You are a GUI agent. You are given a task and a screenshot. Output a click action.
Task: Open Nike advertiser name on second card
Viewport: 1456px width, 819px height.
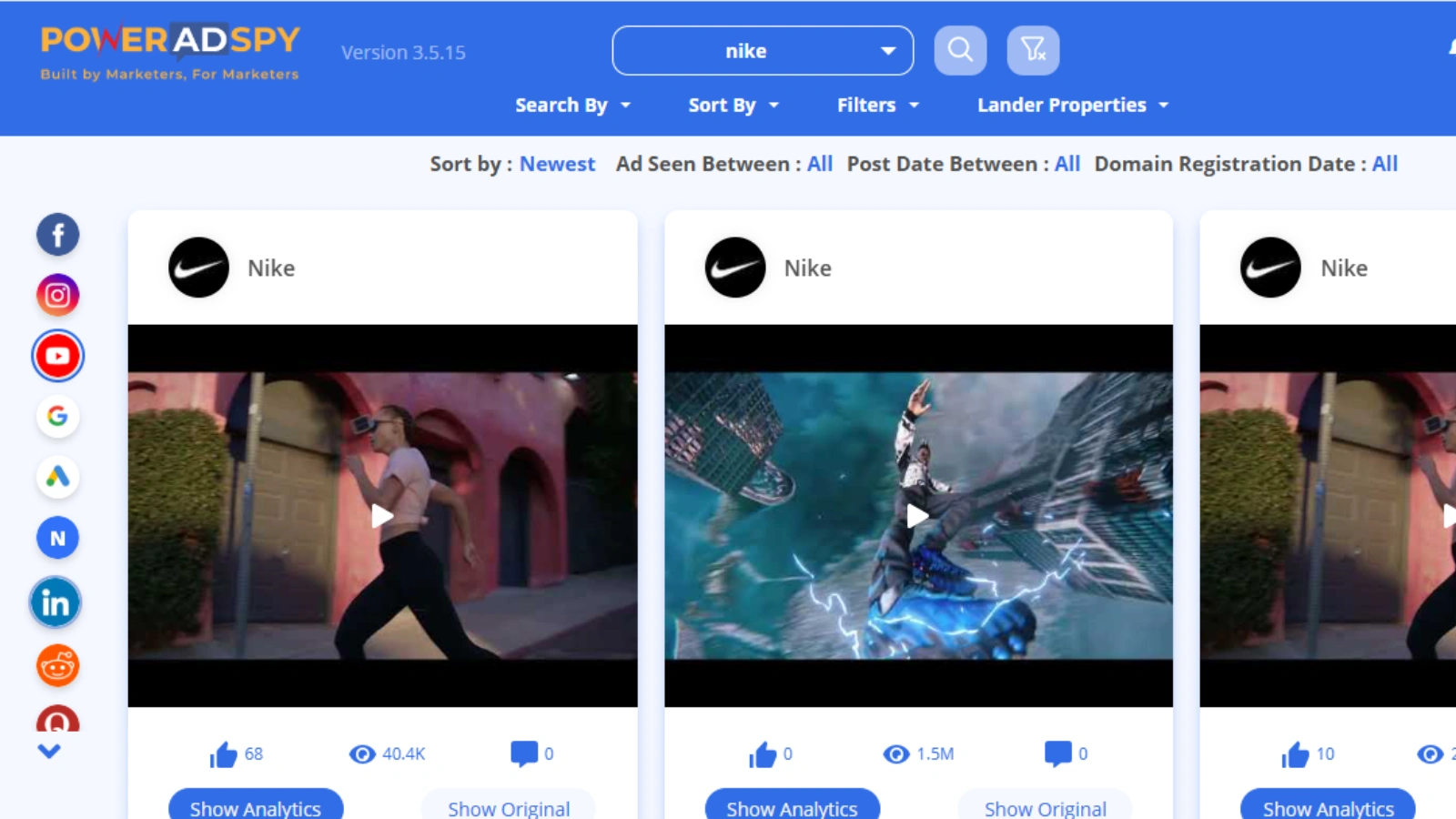tap(808, 268)
